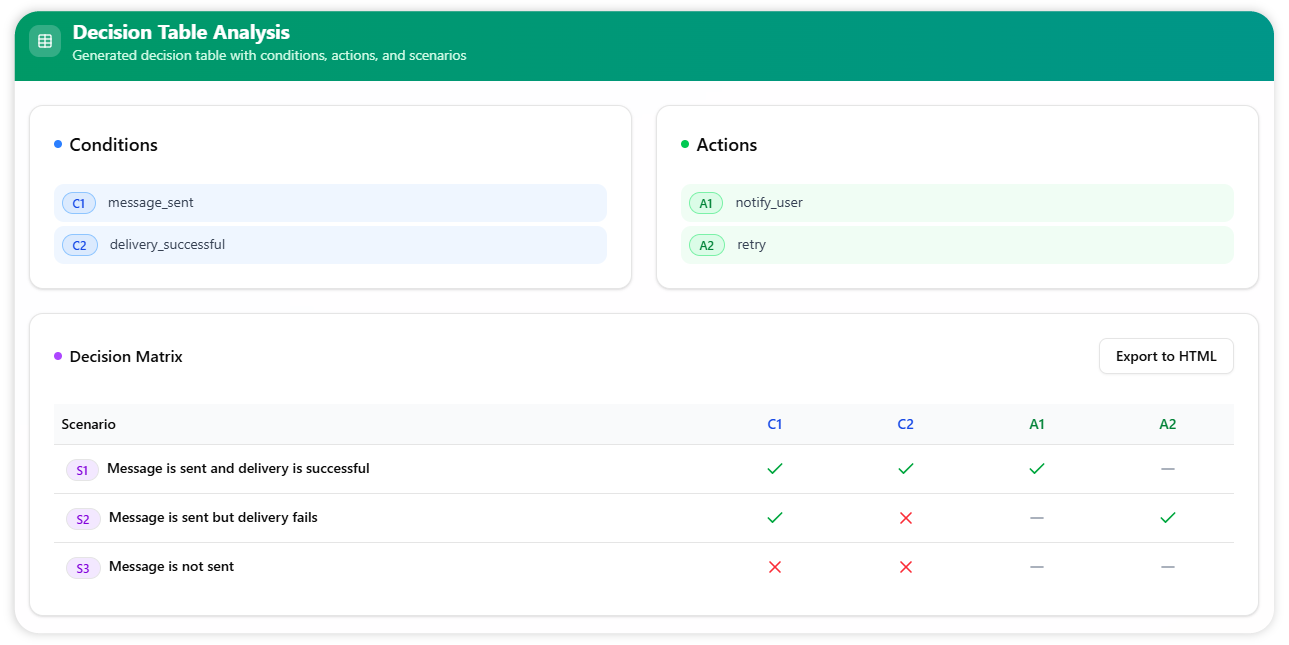The image size is (1289, 645).
Task: Click the Scenario column header
Action: [88, 424]
